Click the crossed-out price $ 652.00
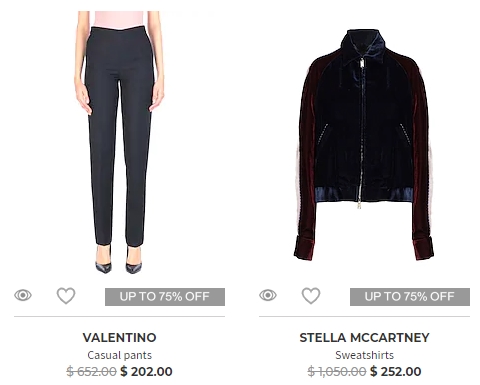 [x=91, y=371]
